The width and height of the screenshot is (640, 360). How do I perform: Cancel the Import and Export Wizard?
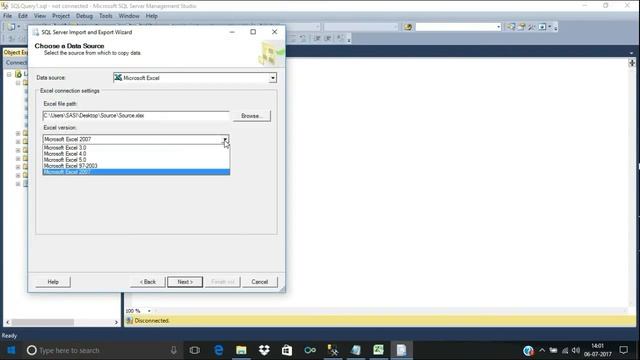point(260,282)
